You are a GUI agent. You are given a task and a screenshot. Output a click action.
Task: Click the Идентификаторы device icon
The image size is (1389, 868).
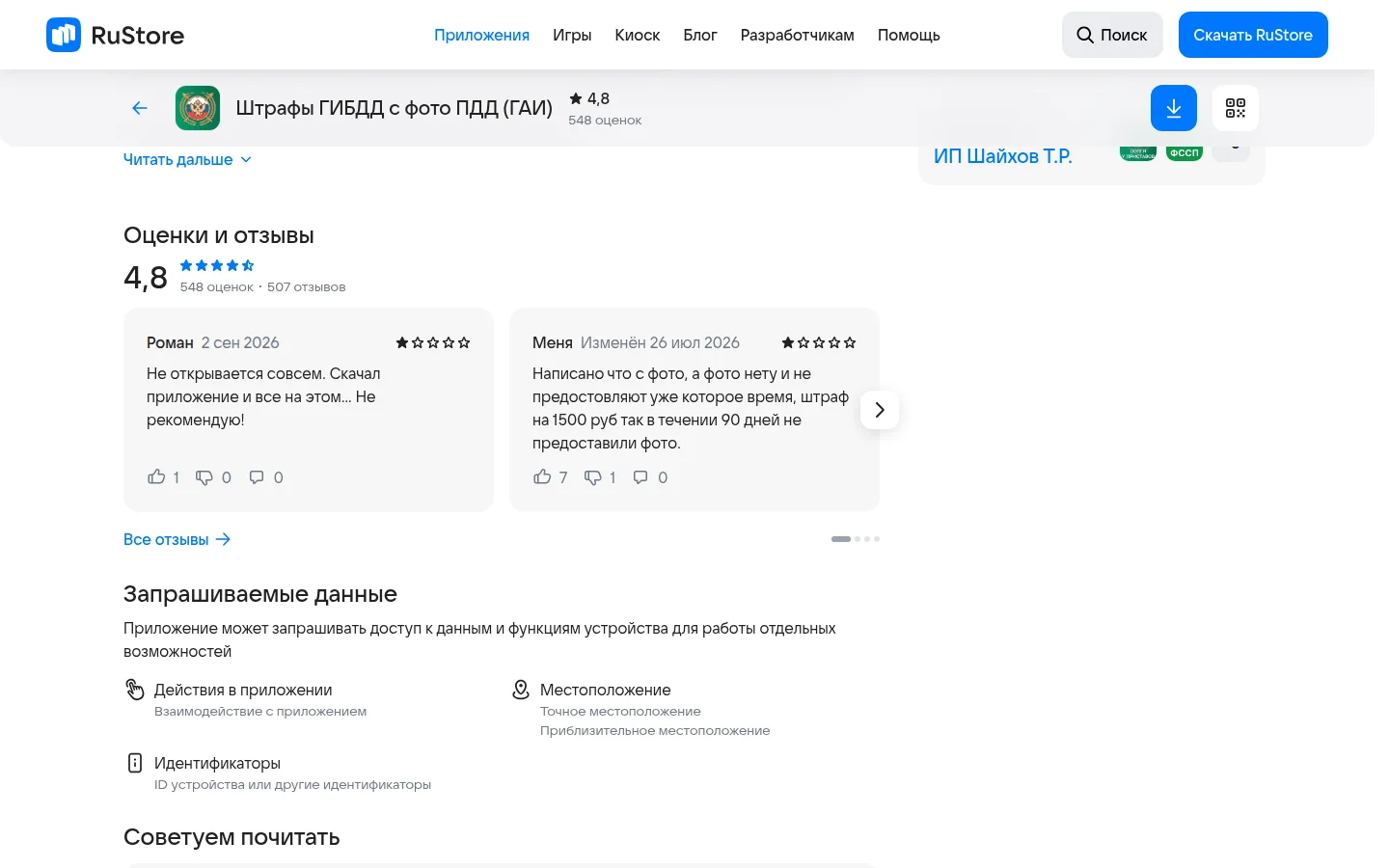[x=135, y=763]
